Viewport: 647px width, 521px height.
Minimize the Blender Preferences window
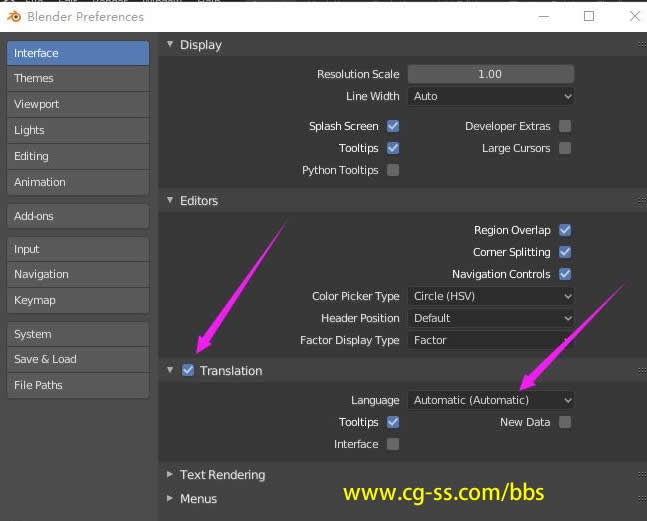click(x=544, y=16)
